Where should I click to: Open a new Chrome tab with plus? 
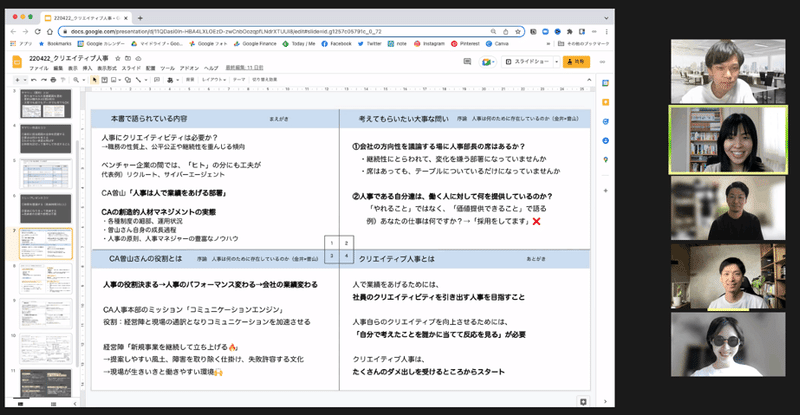pyautogui.click(x=140, y=18)
